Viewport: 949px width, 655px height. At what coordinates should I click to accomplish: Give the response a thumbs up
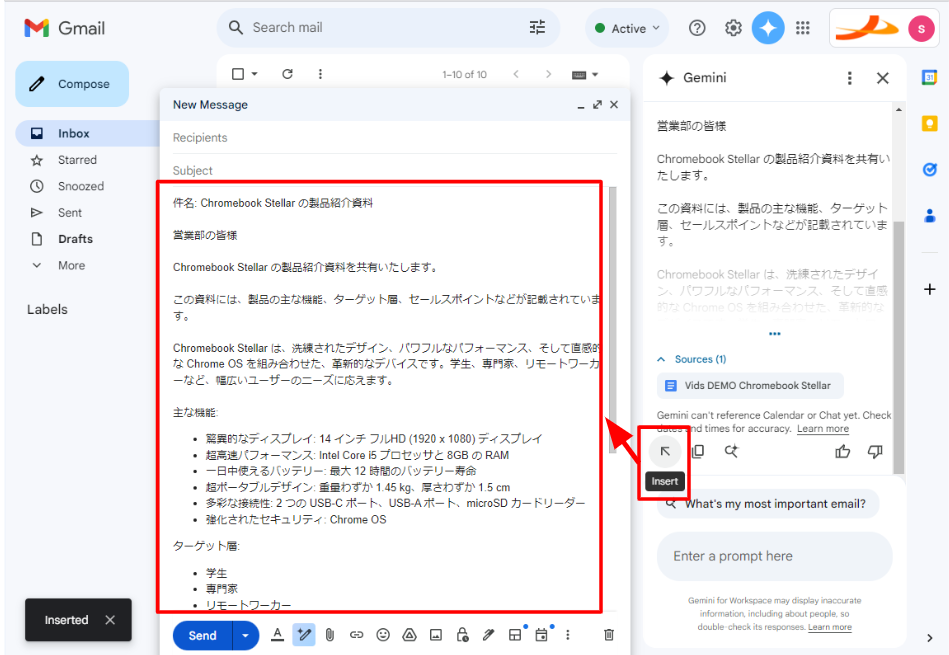coord(842,451)
